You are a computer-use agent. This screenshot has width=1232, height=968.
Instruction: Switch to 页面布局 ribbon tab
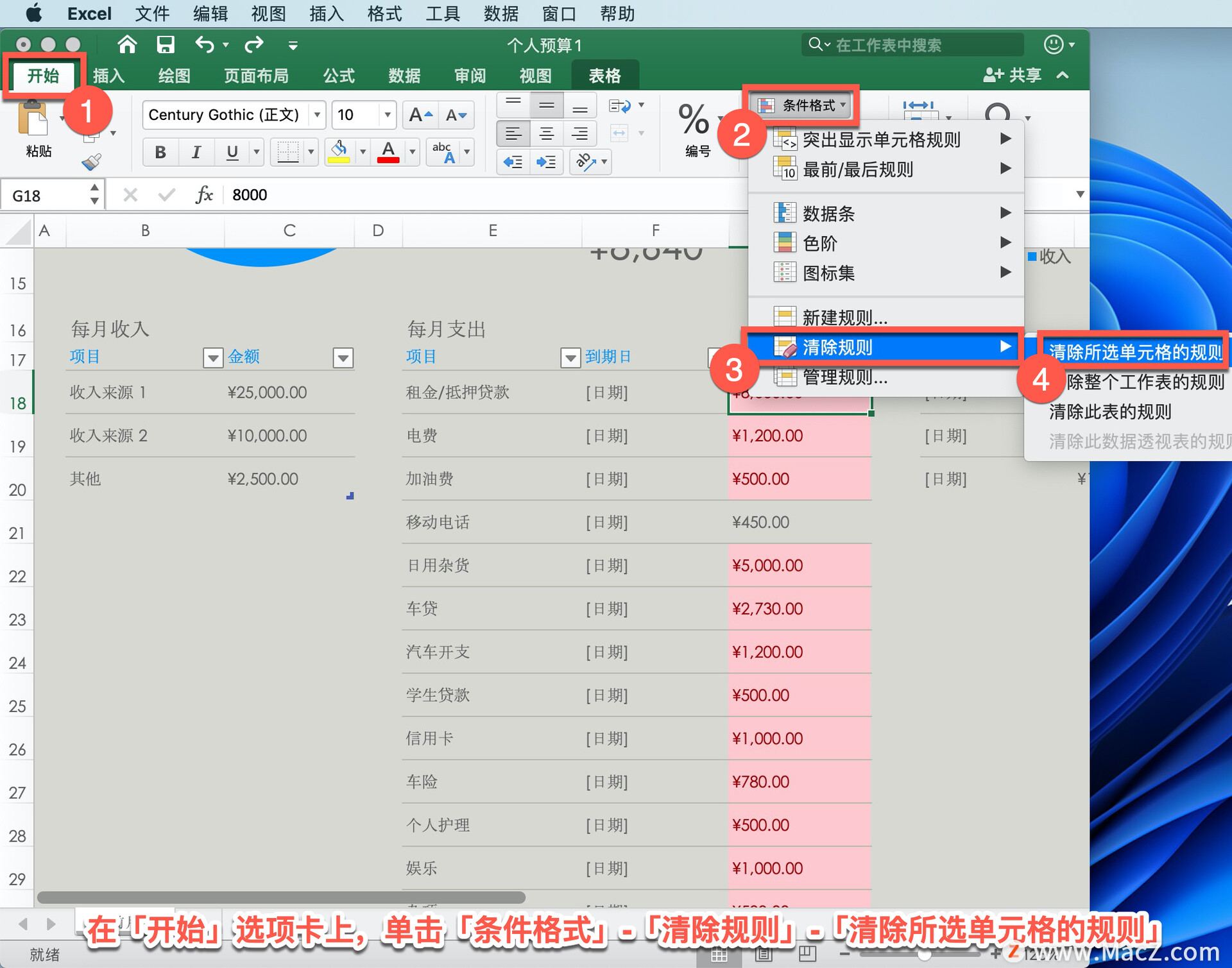(256, 76)
